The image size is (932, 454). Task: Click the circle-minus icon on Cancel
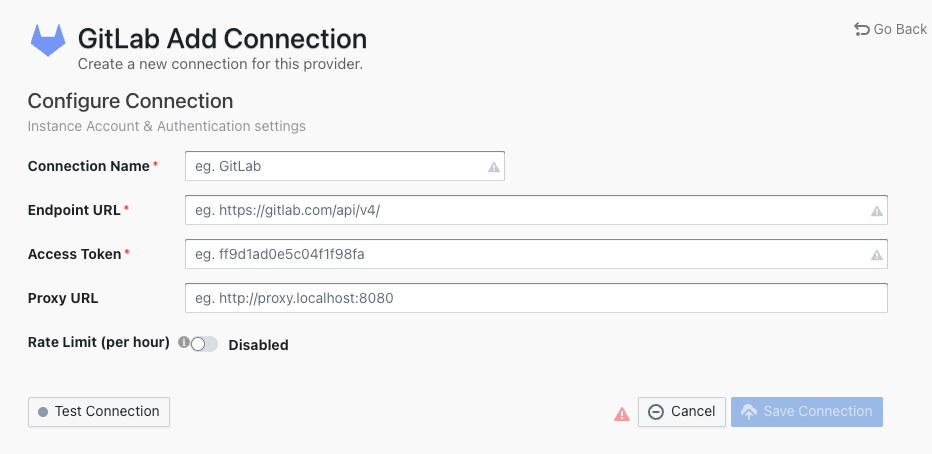point(656,412)
